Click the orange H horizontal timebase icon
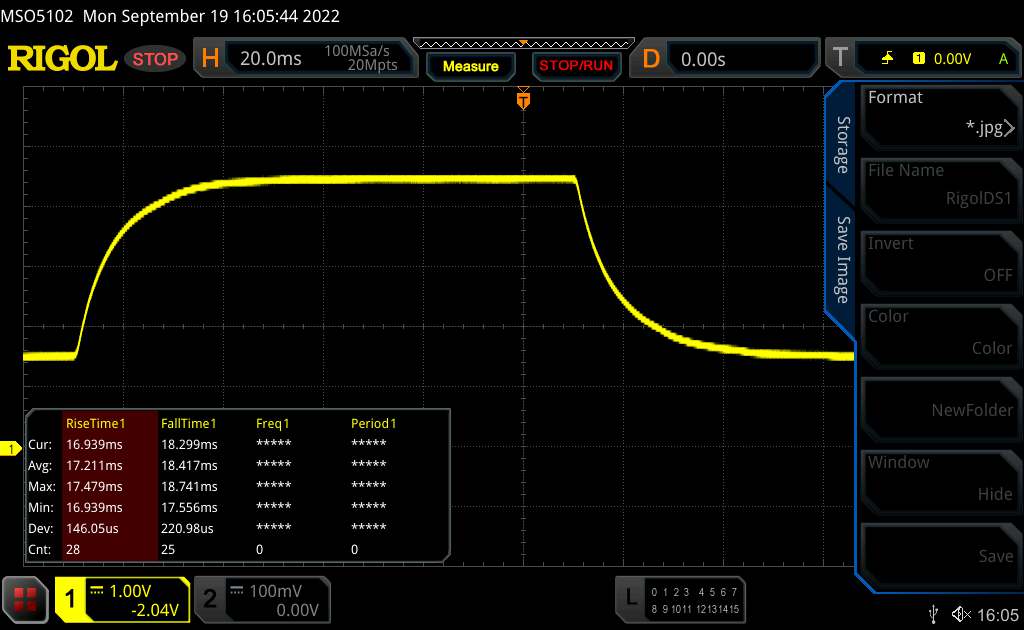 (x=210, y=59)
